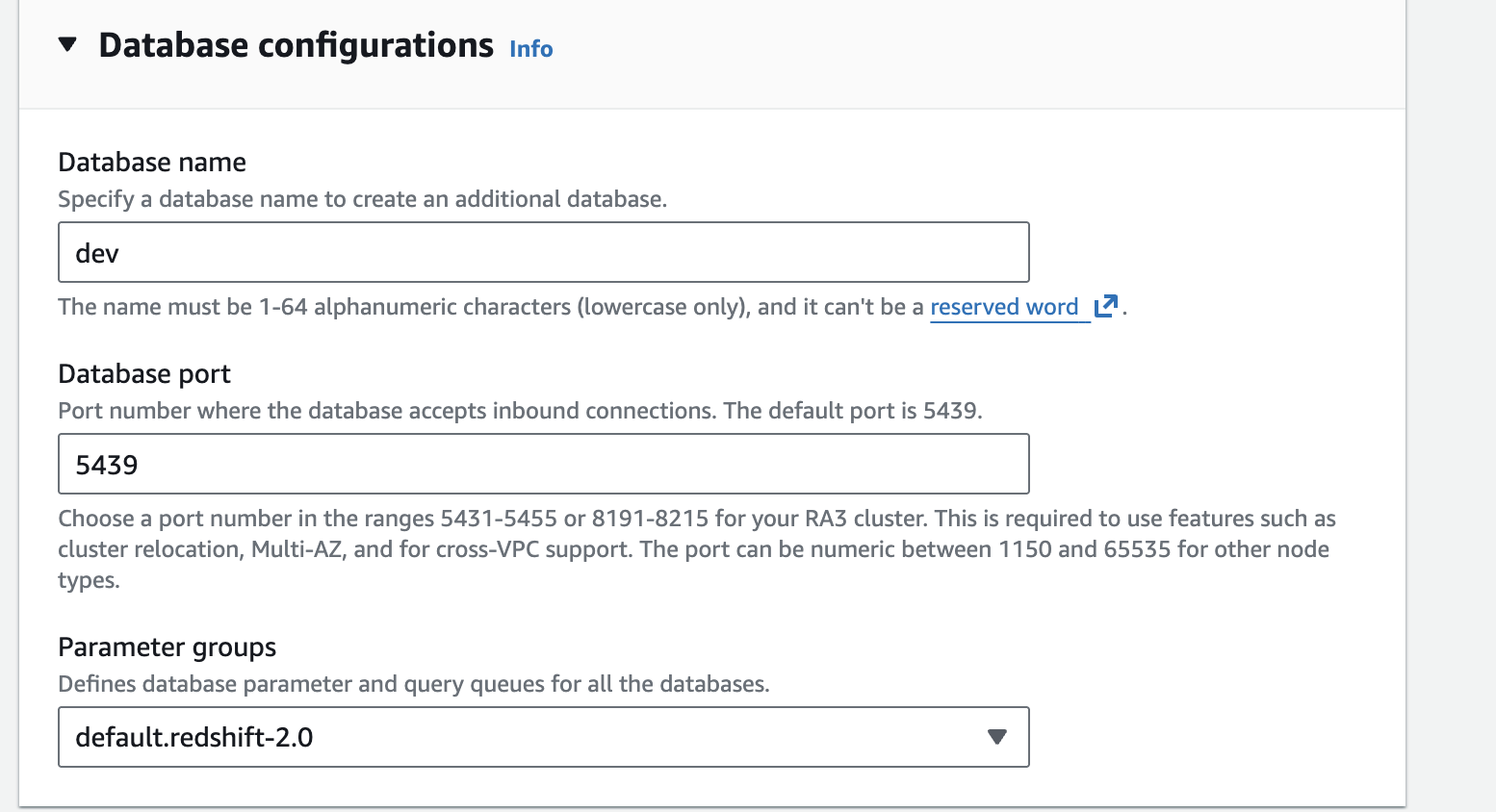
Task: Focus the Database port input field
Action: [x=543, y=464]
